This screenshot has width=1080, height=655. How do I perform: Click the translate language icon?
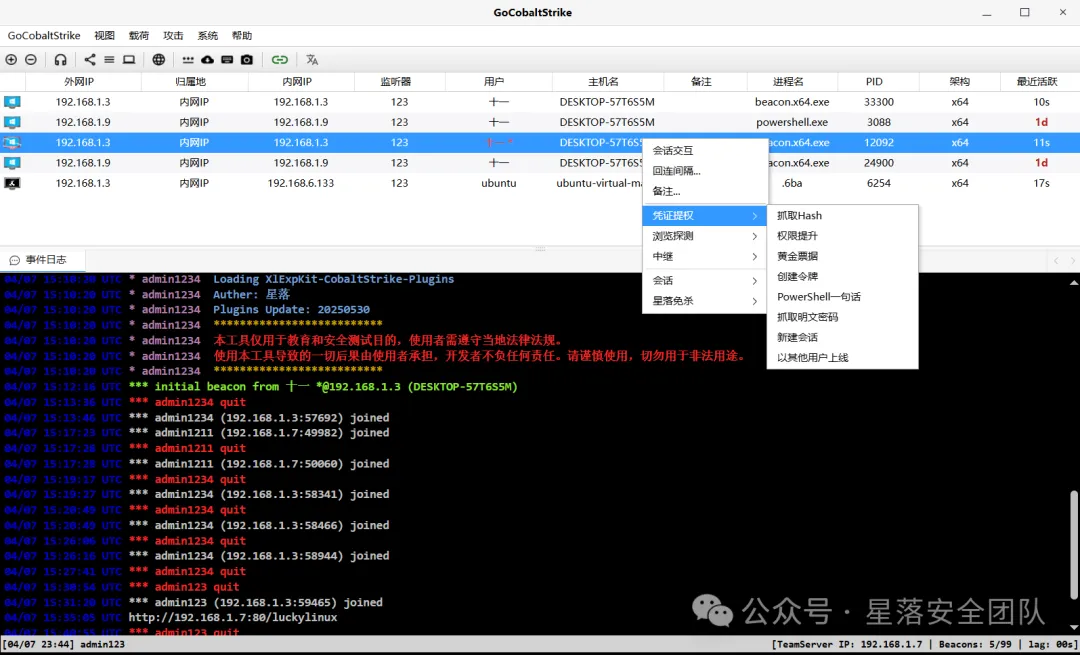312,60
